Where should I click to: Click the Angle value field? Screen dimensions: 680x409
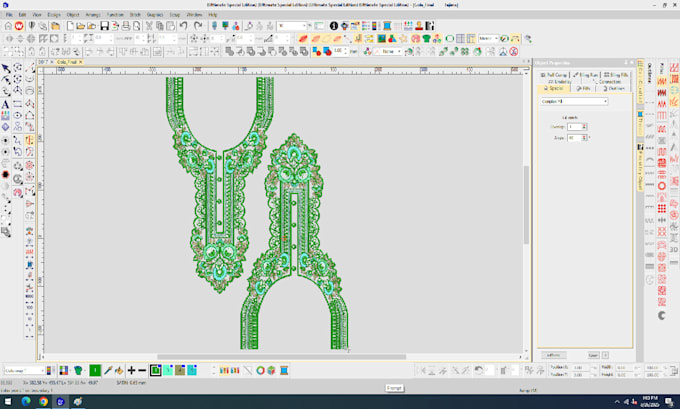[x=575, y=138]
